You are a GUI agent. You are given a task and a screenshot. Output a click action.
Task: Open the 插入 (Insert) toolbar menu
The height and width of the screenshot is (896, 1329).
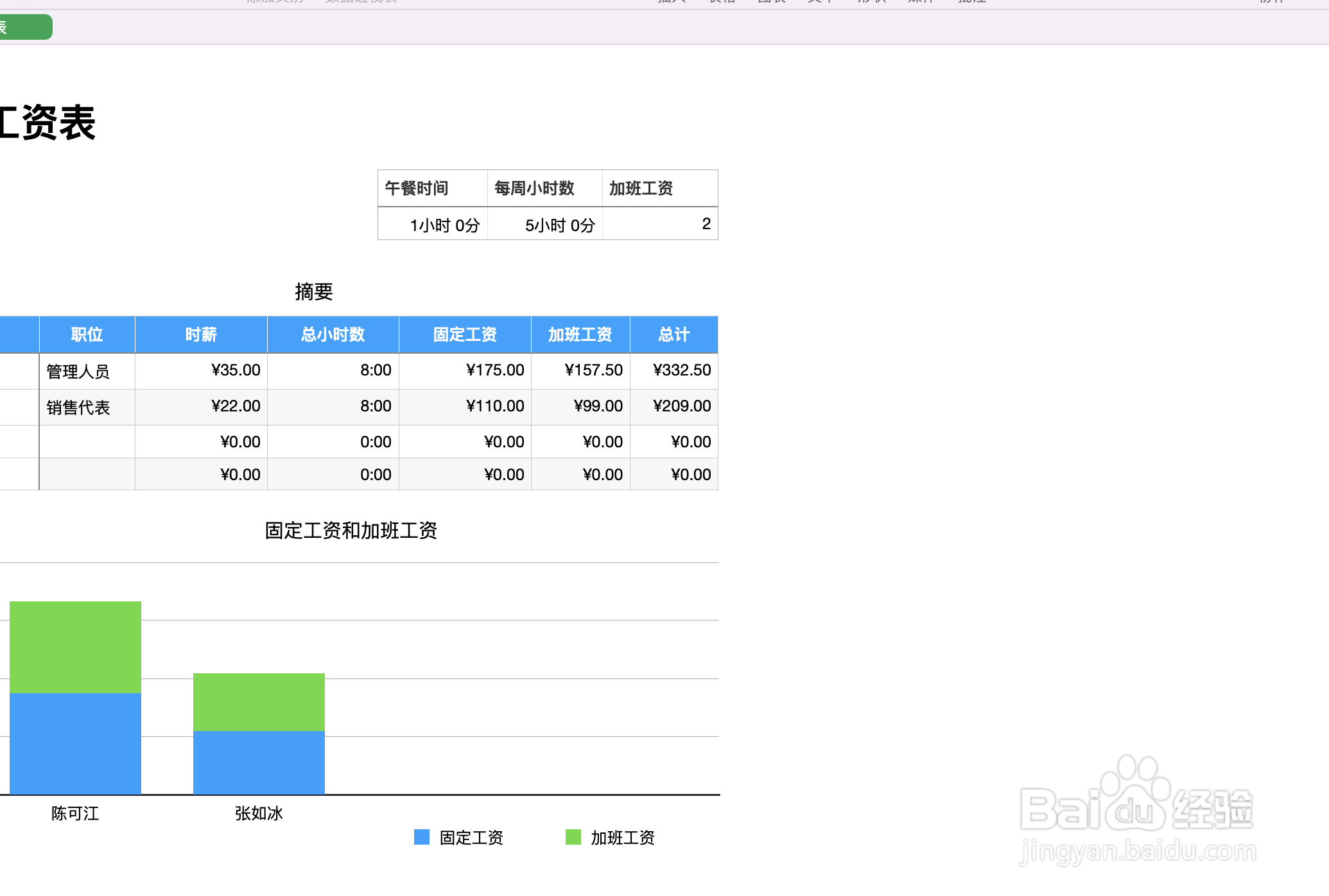click(x=670, y=3)
